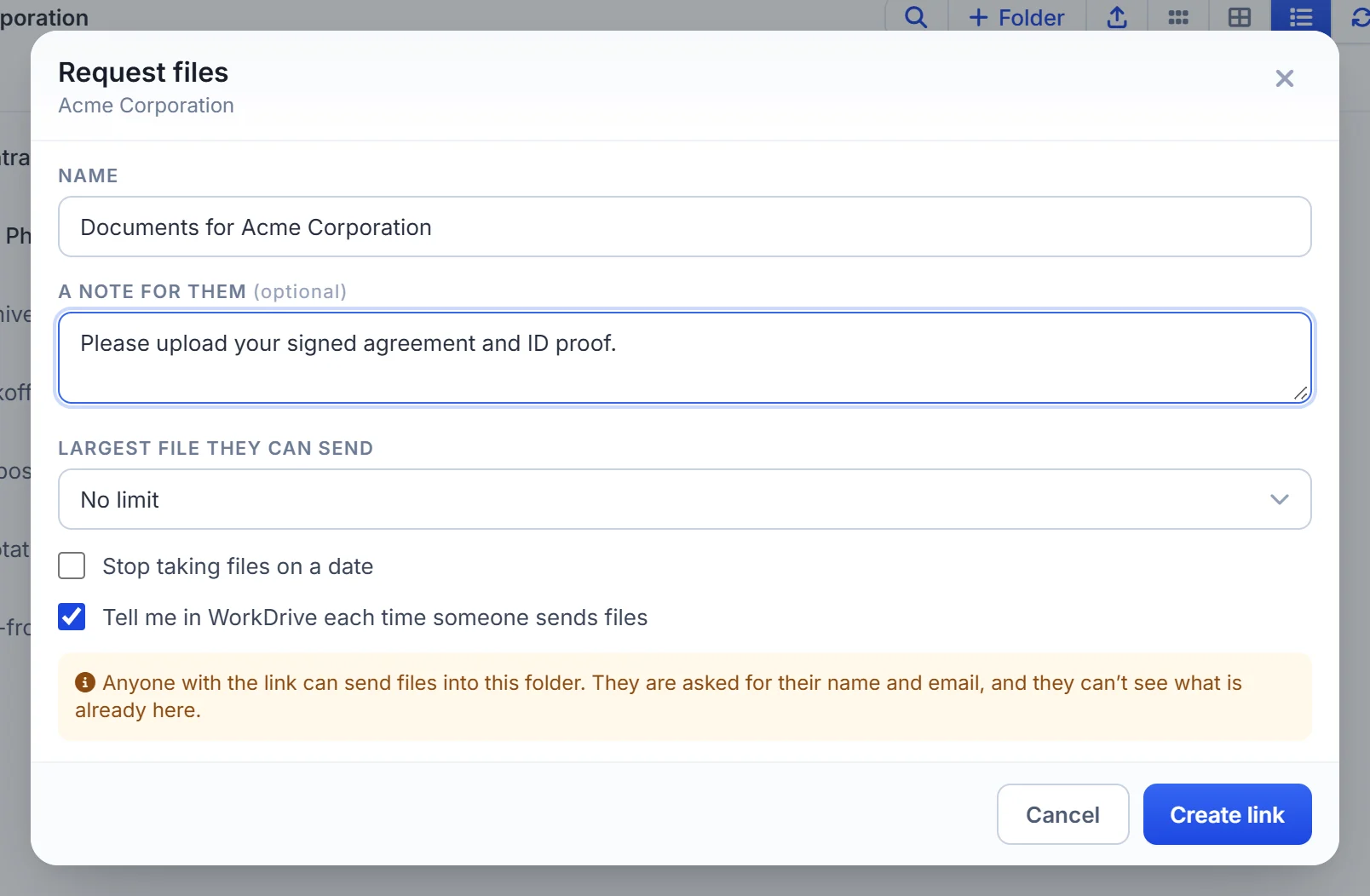
Task: Close the Request files dialog
Action: [x=1285, y=78]
